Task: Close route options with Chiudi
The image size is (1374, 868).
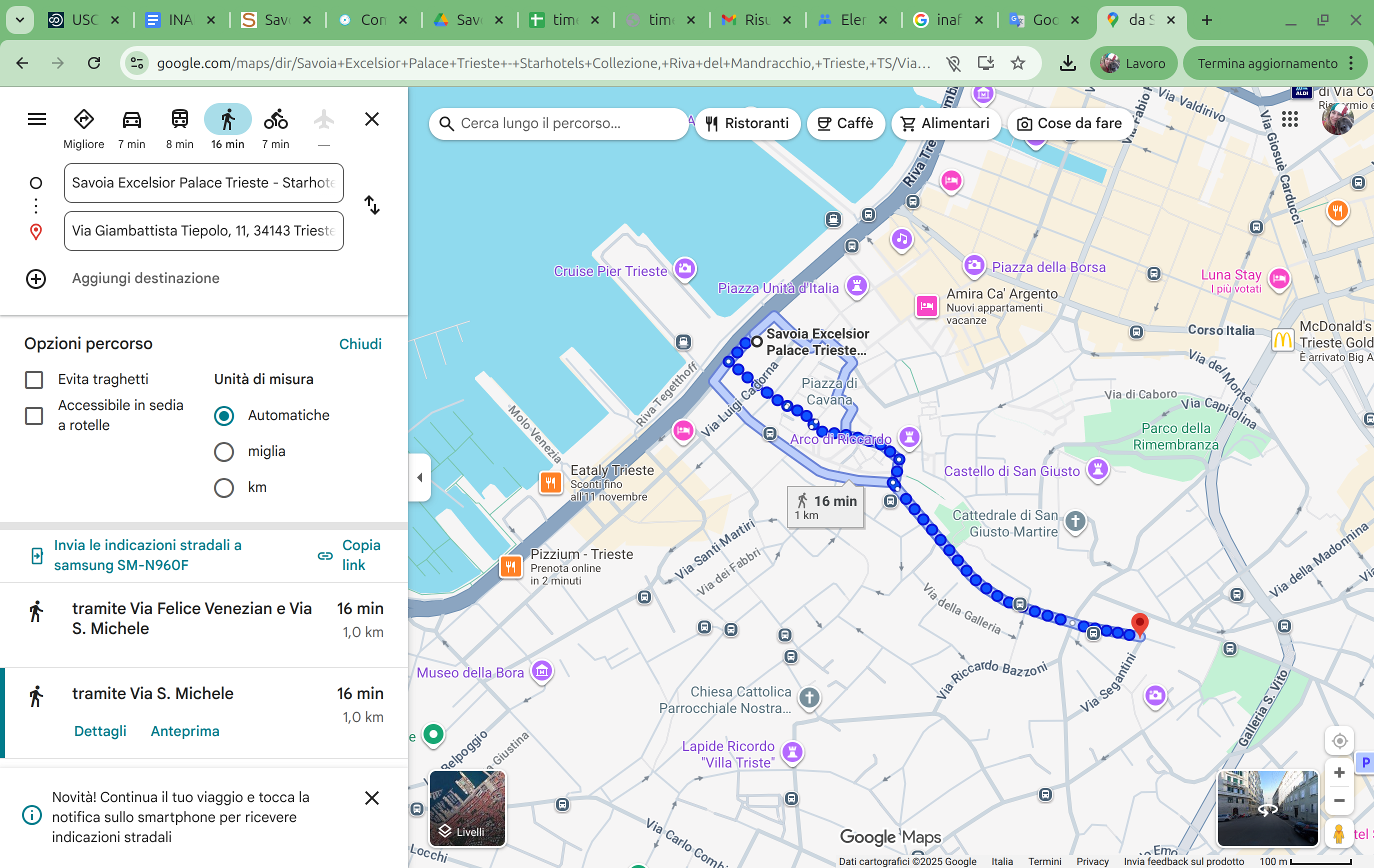Action: [x=360, y=344]
